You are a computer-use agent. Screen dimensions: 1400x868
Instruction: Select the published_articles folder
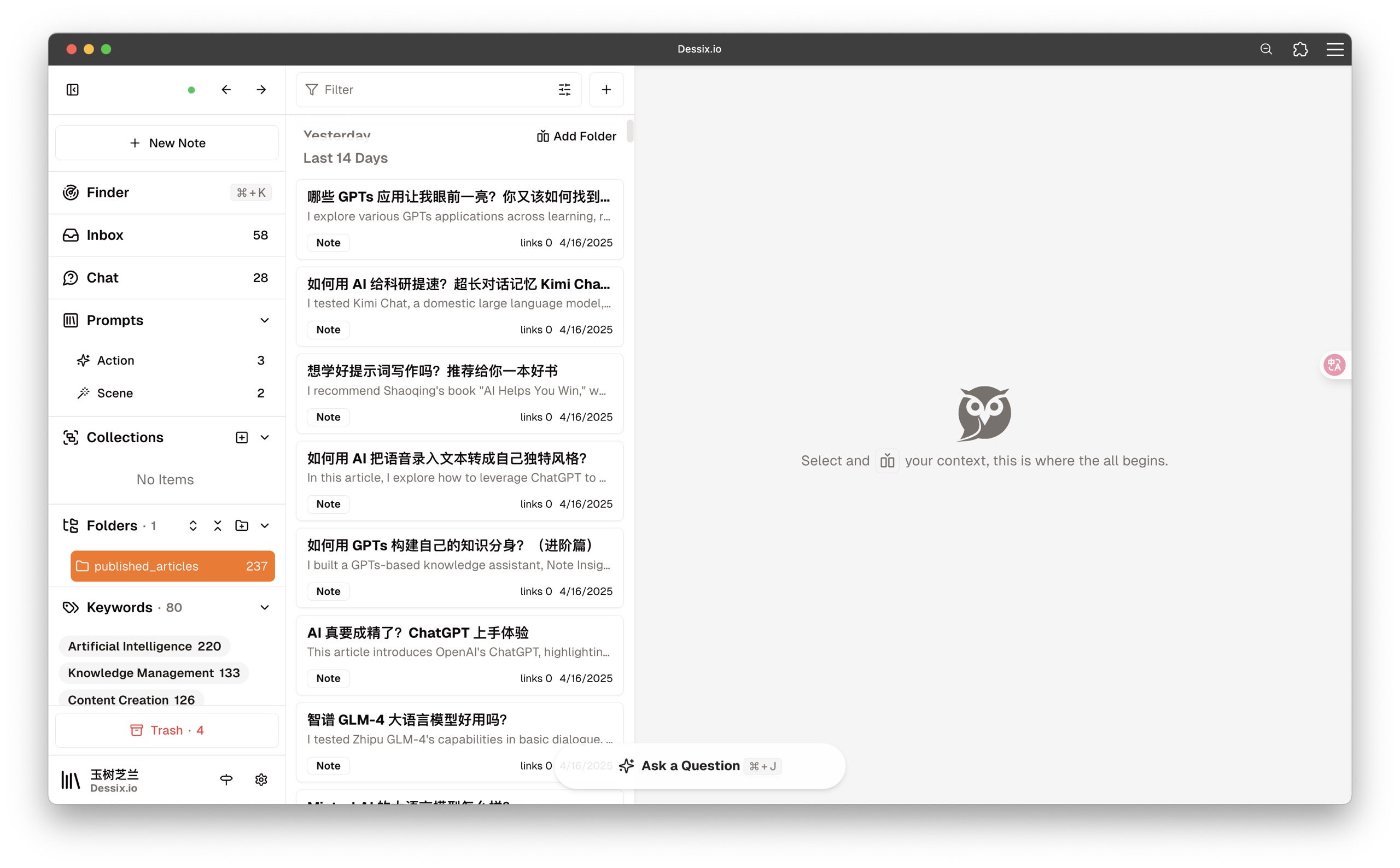coord(173,566)
